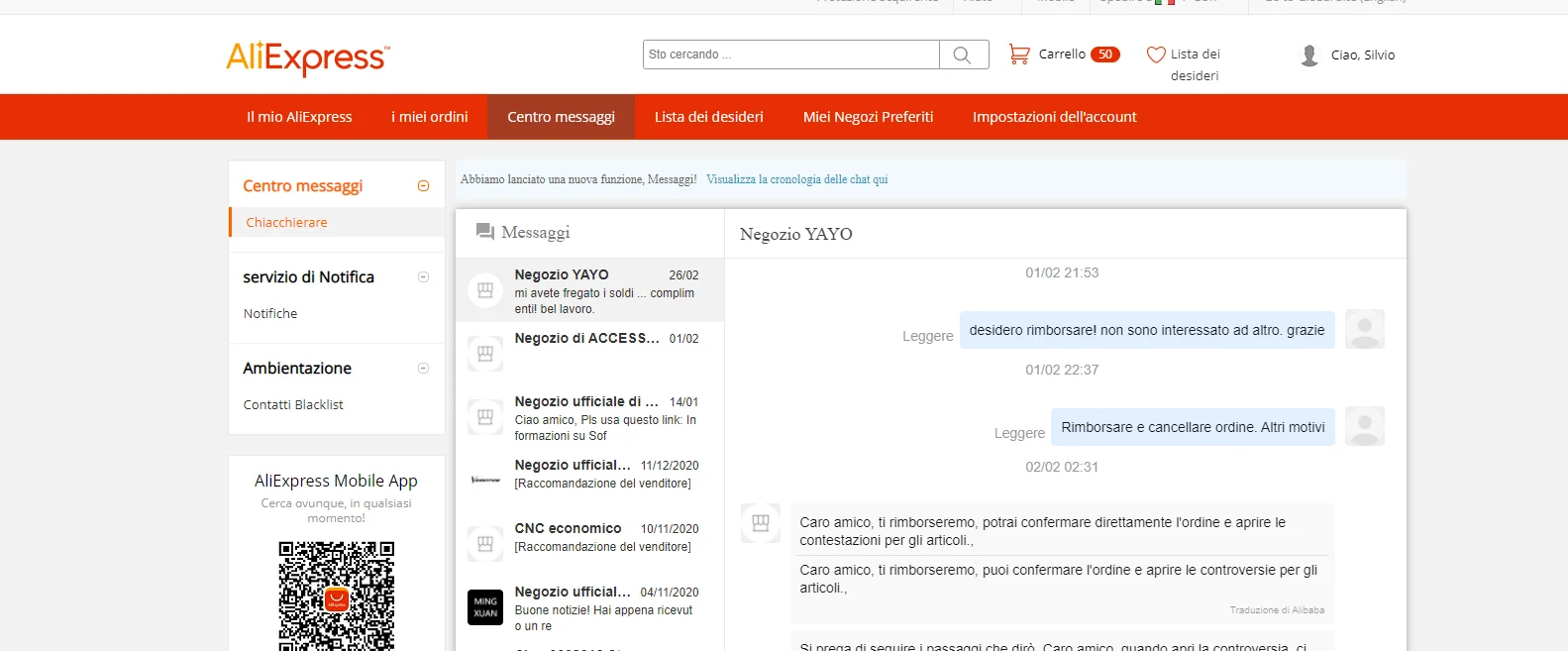
Task: Collapse the Centro messaggi sidebar section
Action: click(423, 186)
